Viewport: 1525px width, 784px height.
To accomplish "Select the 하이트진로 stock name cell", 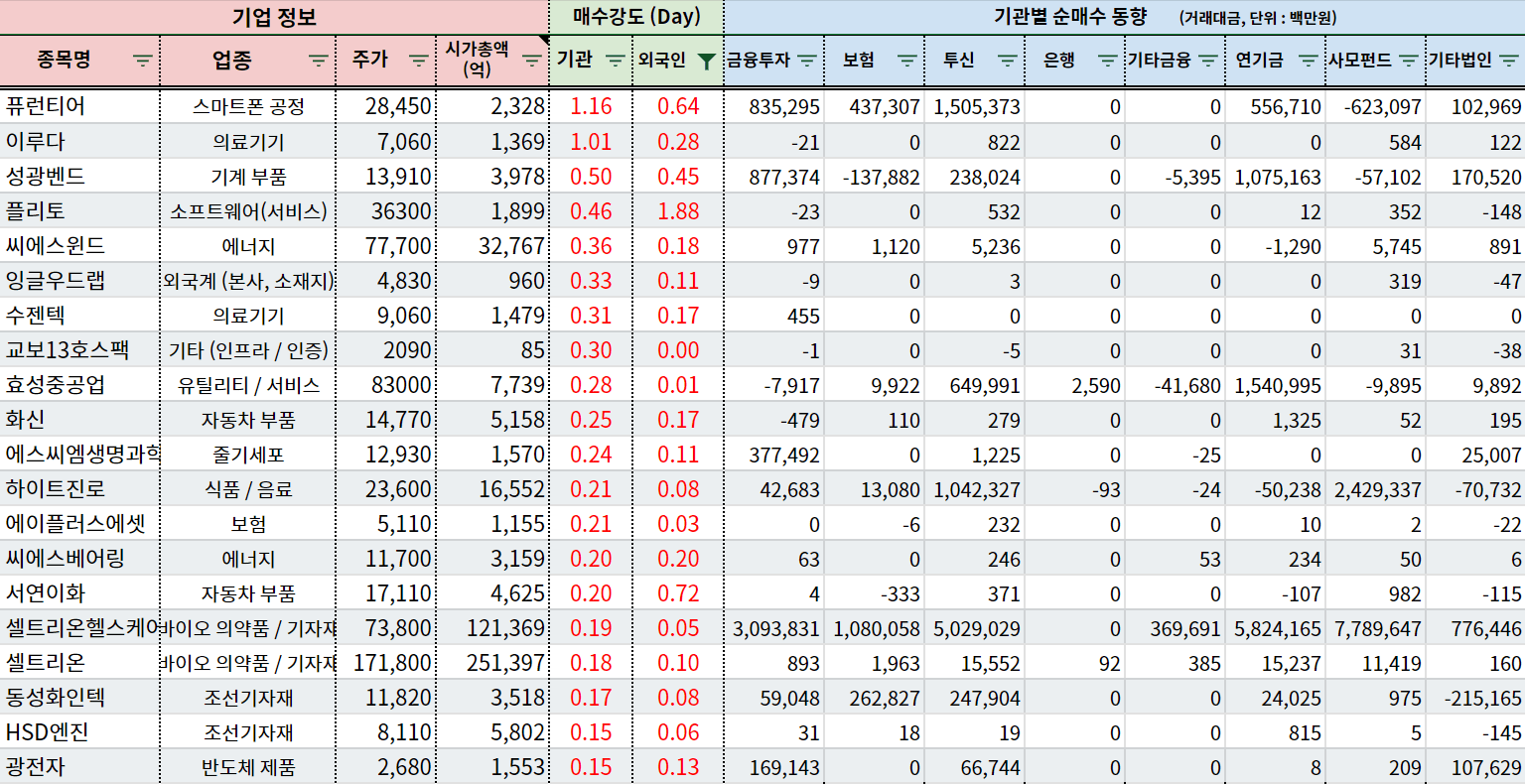I will click(x=79, y=488).
